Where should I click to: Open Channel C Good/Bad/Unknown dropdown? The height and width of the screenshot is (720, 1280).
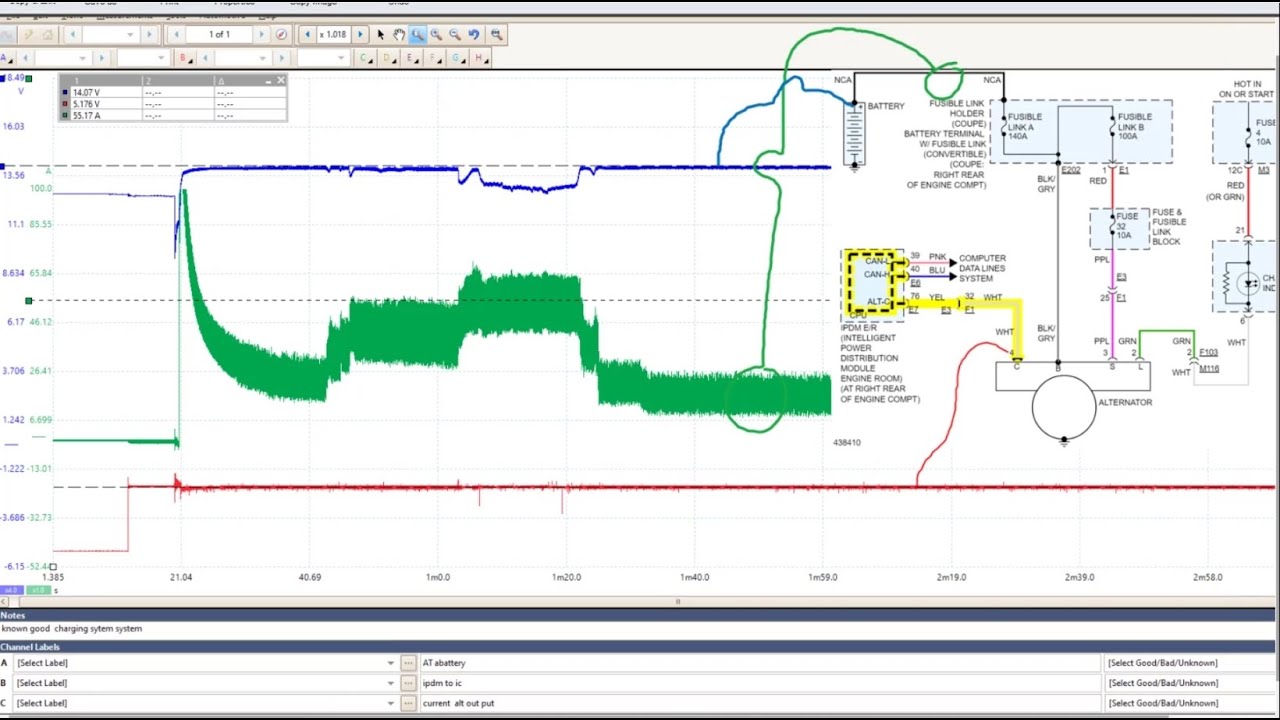tap(1191, 703)
